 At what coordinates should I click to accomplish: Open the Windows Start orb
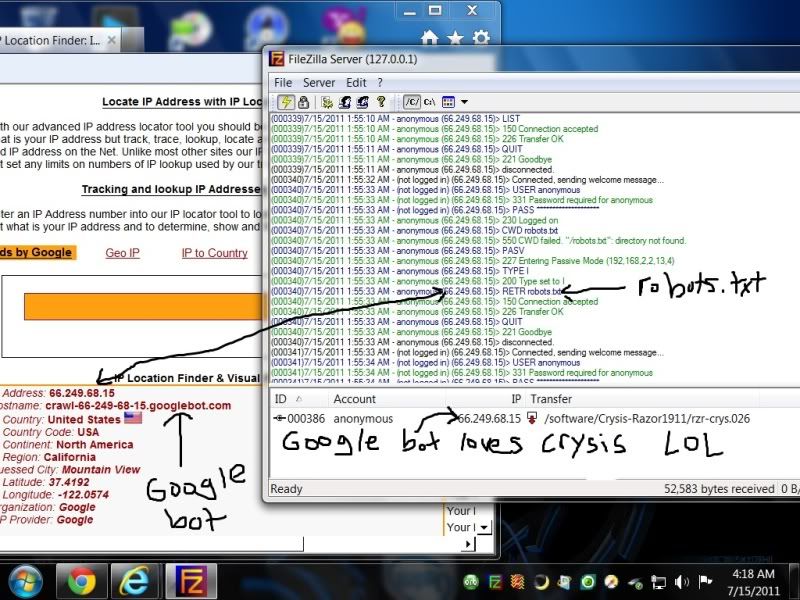pyautogui.click(x=25, y=581)
